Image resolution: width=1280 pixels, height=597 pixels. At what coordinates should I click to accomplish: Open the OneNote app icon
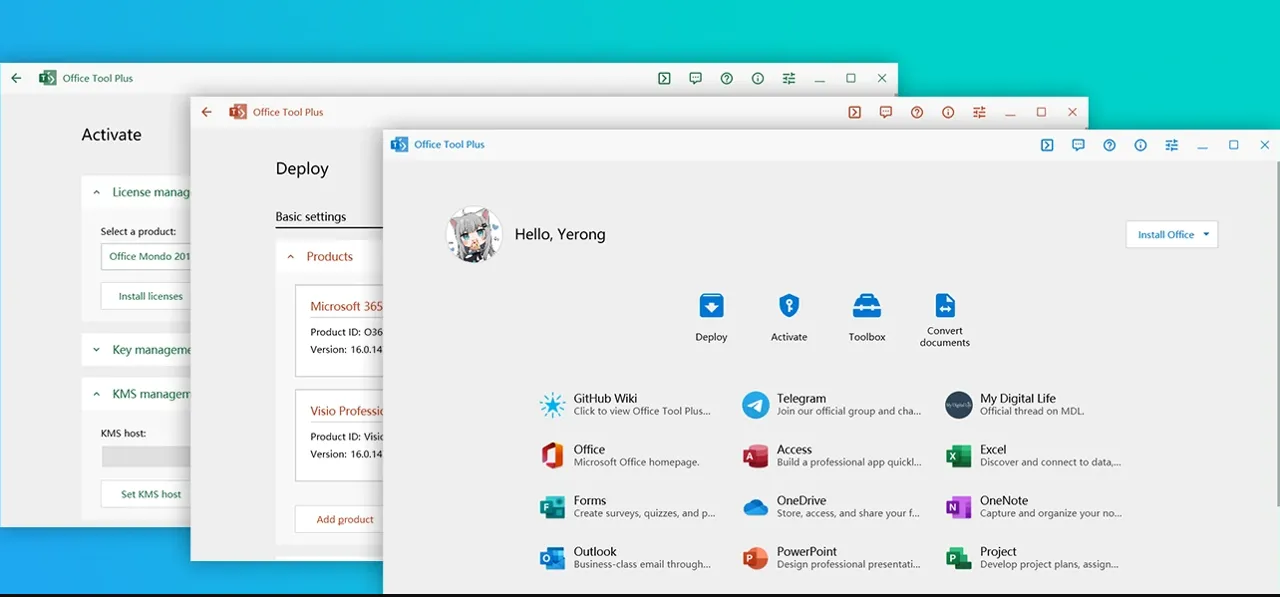point(958,507)
